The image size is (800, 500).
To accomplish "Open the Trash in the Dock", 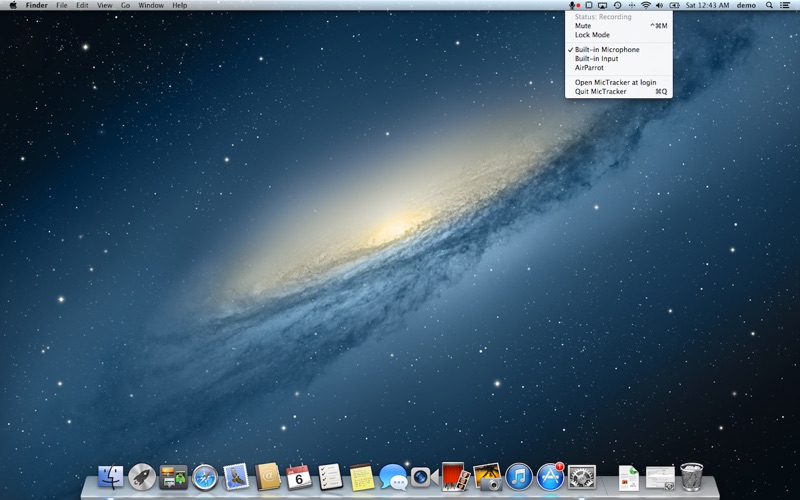I will [692, 477].
